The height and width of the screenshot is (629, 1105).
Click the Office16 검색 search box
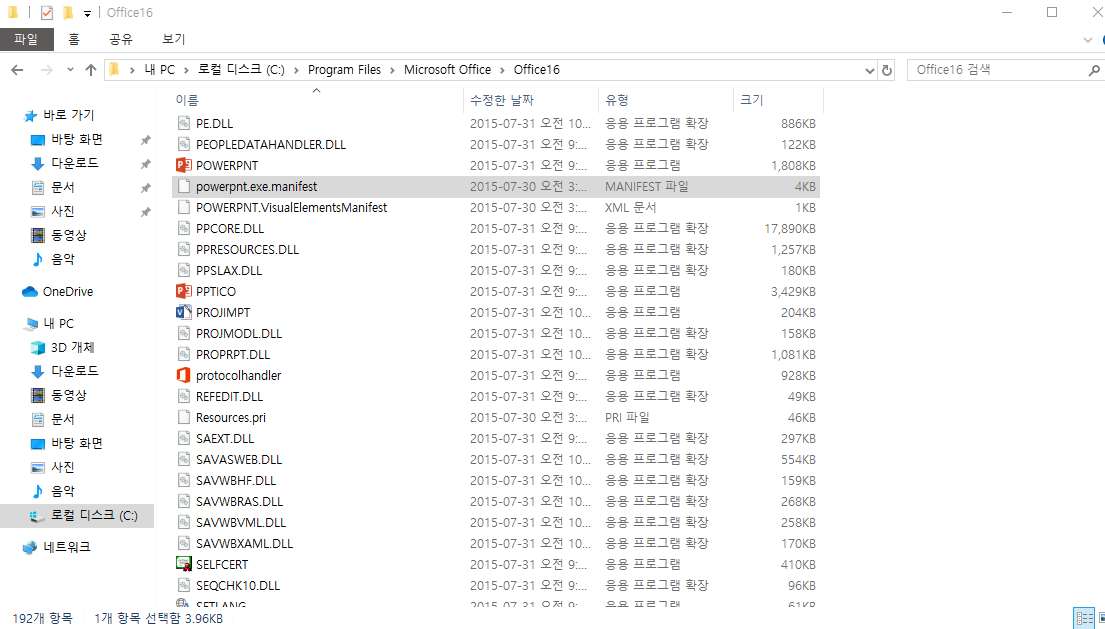point(997,70)
